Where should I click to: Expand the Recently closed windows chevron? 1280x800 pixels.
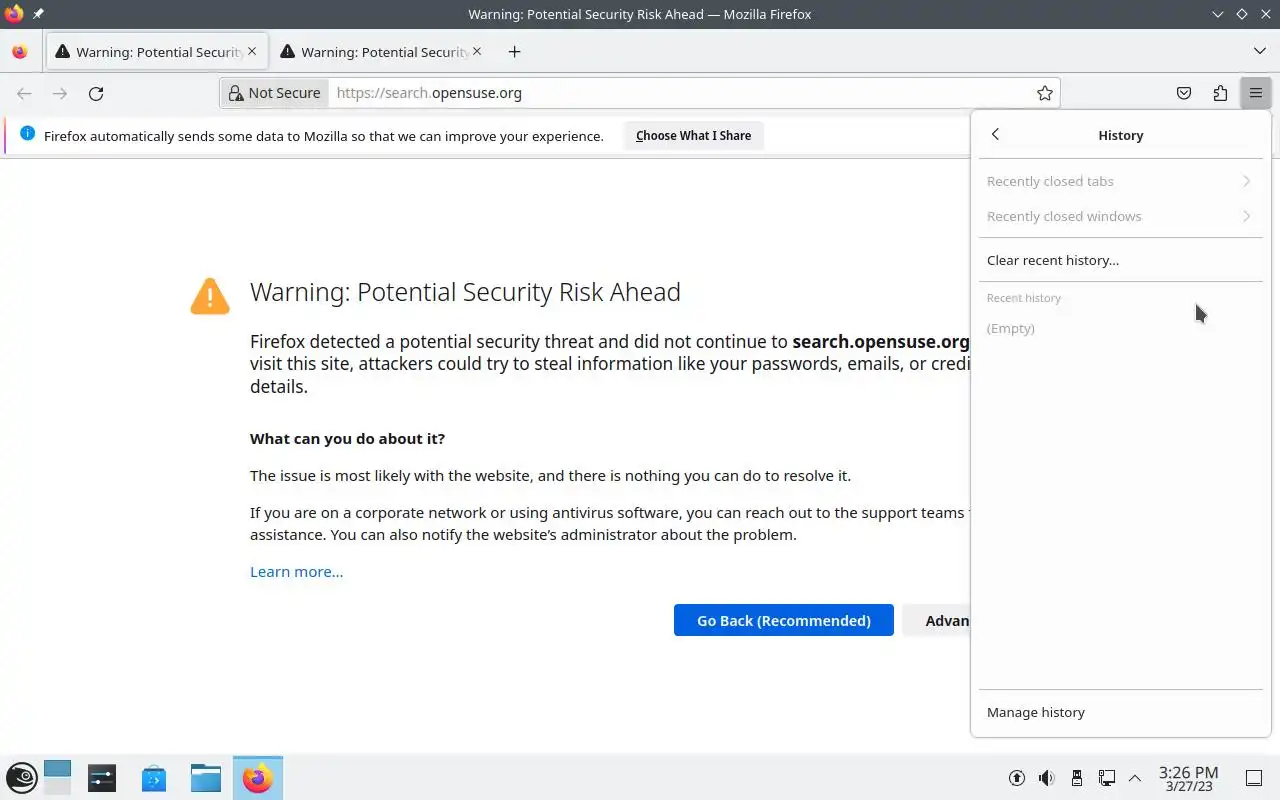click(1246, 216)
